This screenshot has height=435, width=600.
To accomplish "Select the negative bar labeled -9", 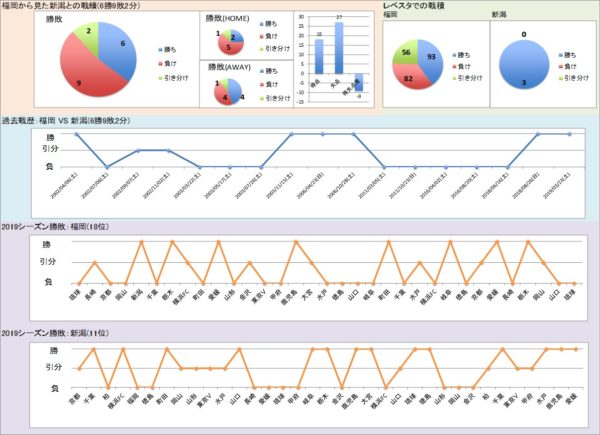I will tap(359, 82).
